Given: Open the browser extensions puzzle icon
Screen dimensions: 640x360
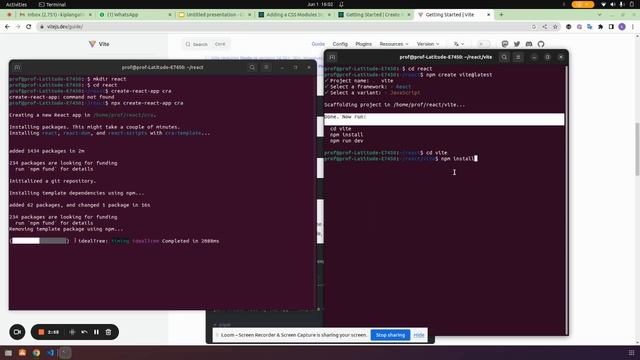Looking at the screenshot, I should click(x=600, y=27).
